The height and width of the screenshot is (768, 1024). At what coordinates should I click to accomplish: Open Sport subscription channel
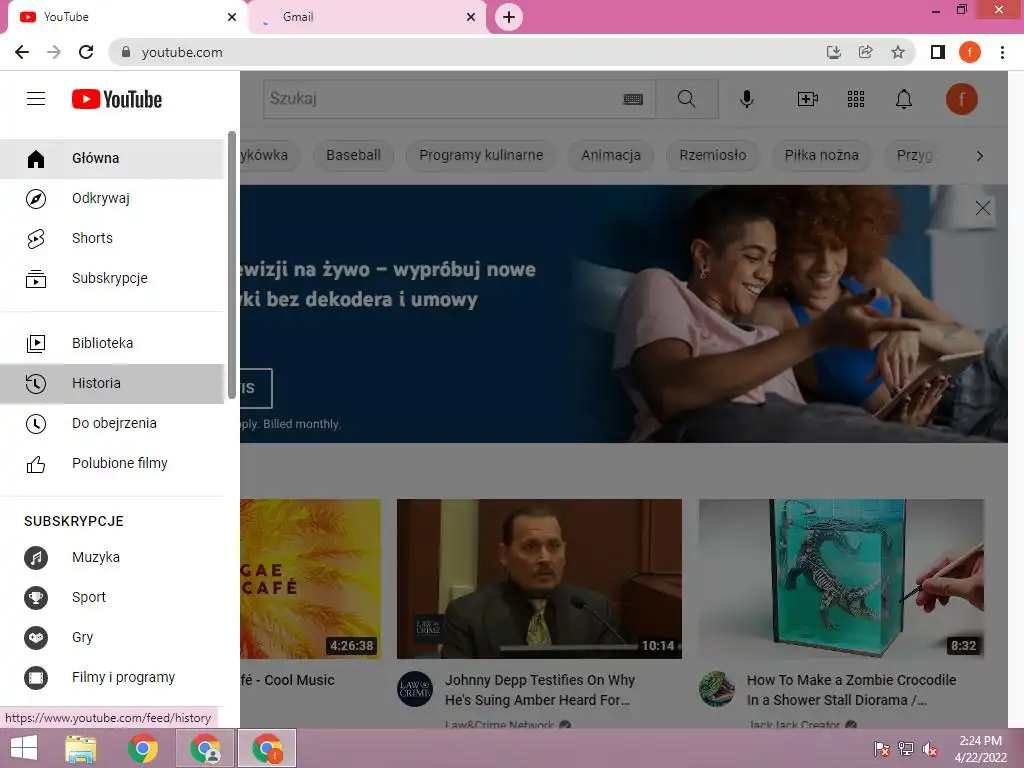tap(112, 598)
